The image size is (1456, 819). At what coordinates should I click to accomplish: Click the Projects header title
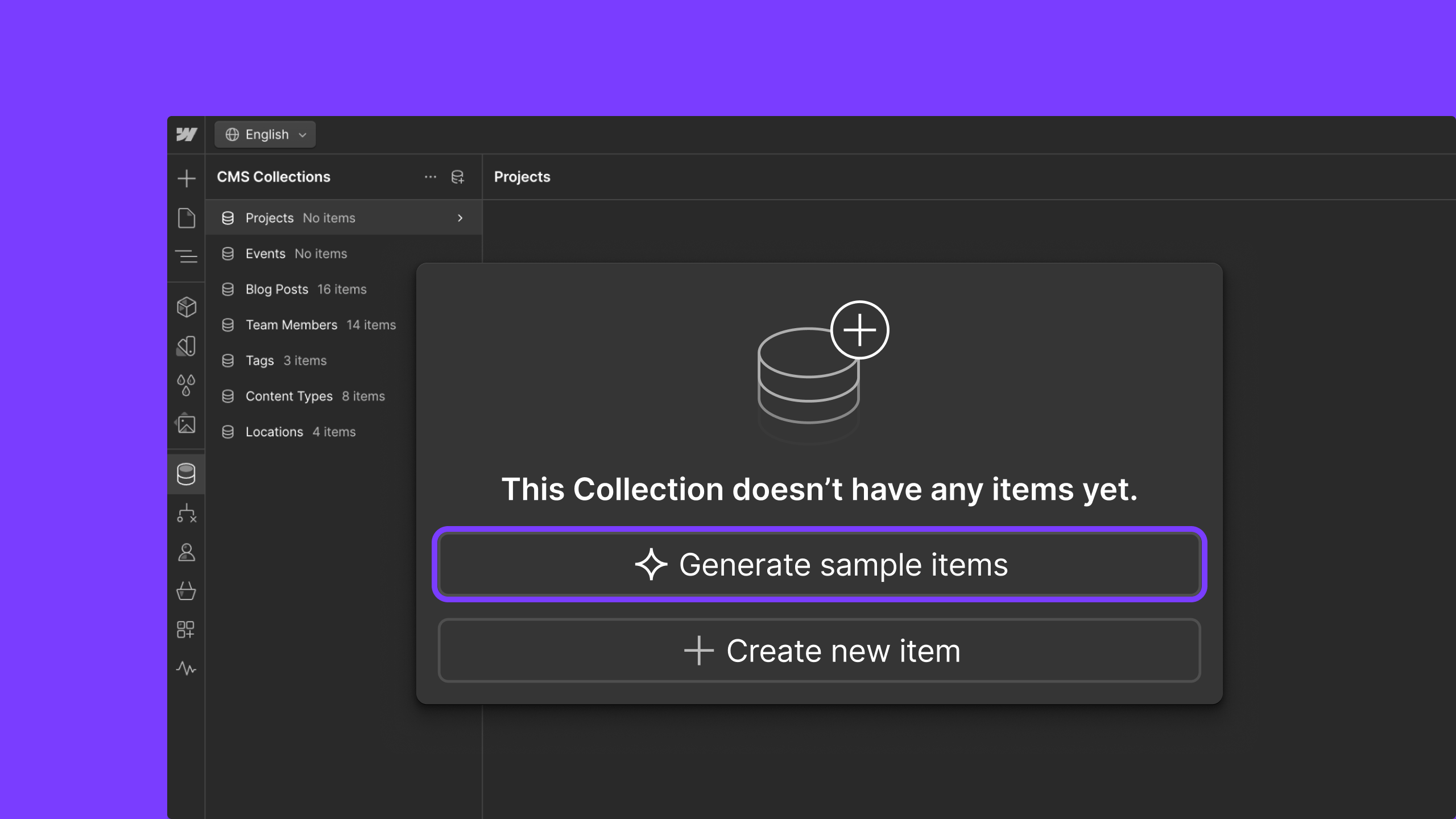click(522, 177)
